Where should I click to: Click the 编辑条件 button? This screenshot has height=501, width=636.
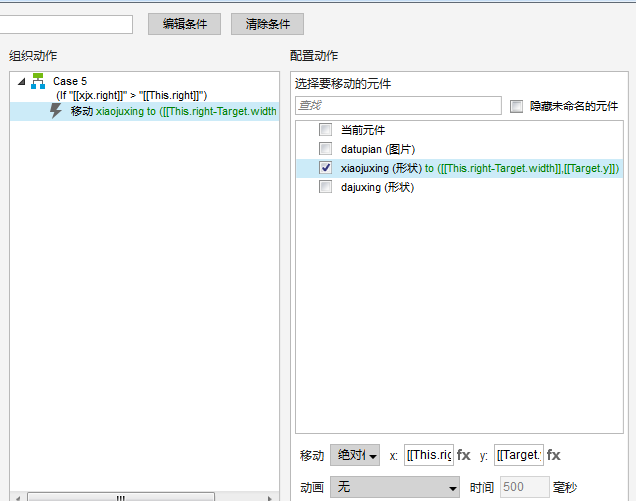pyautogui.click(x=185, y=24)
